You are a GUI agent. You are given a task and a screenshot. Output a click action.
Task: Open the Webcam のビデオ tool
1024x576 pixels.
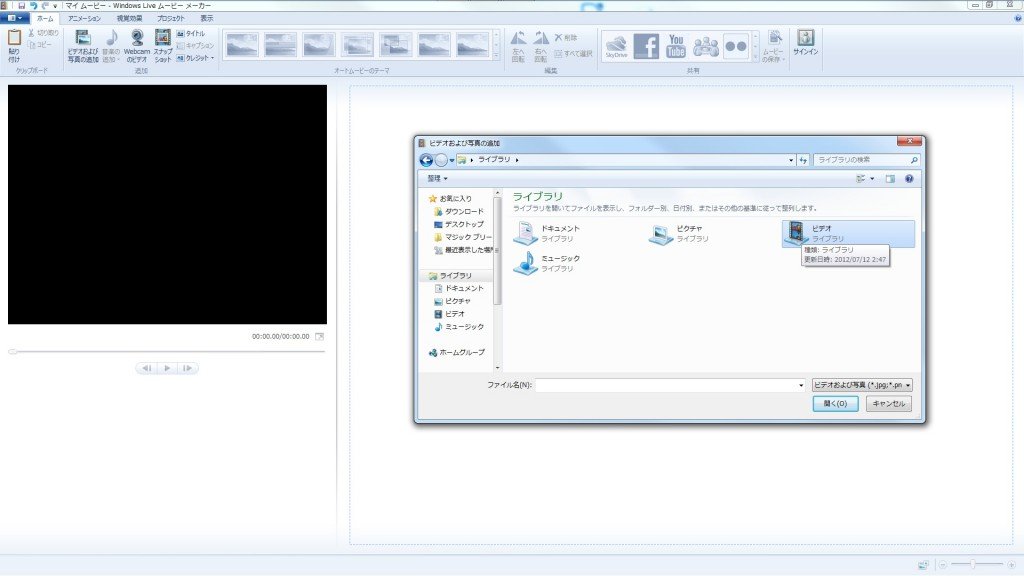point(137,46)
